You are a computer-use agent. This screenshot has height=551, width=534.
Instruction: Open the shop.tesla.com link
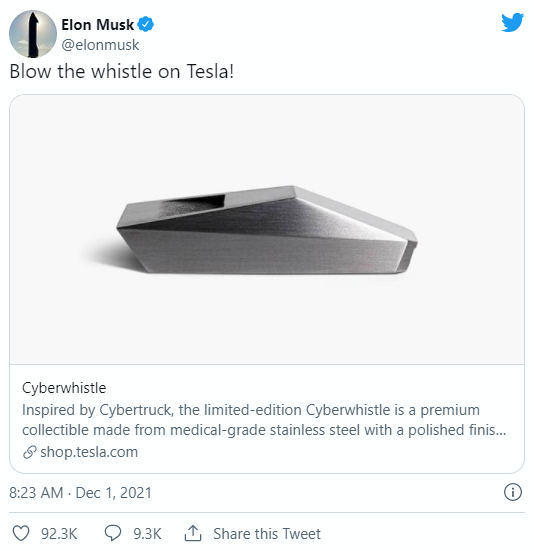pos(89,452)
